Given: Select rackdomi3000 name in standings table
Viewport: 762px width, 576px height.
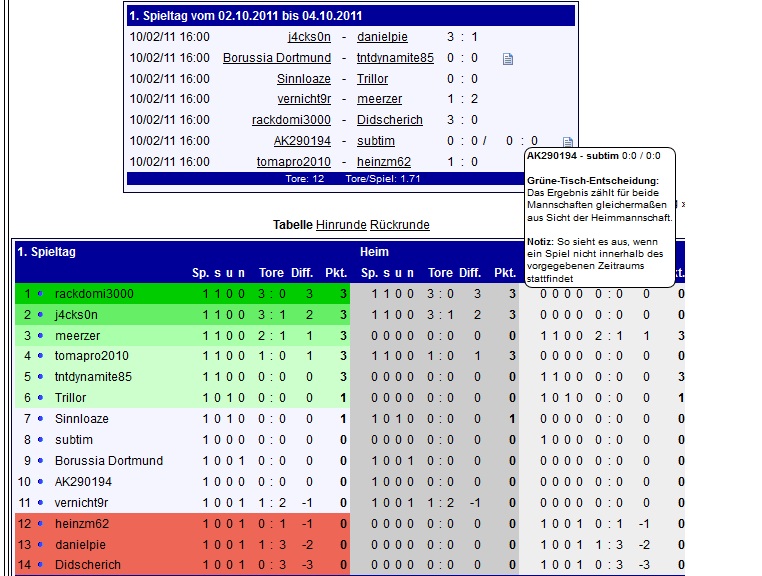Looking at the screenshot, I should tap(94, 294).
